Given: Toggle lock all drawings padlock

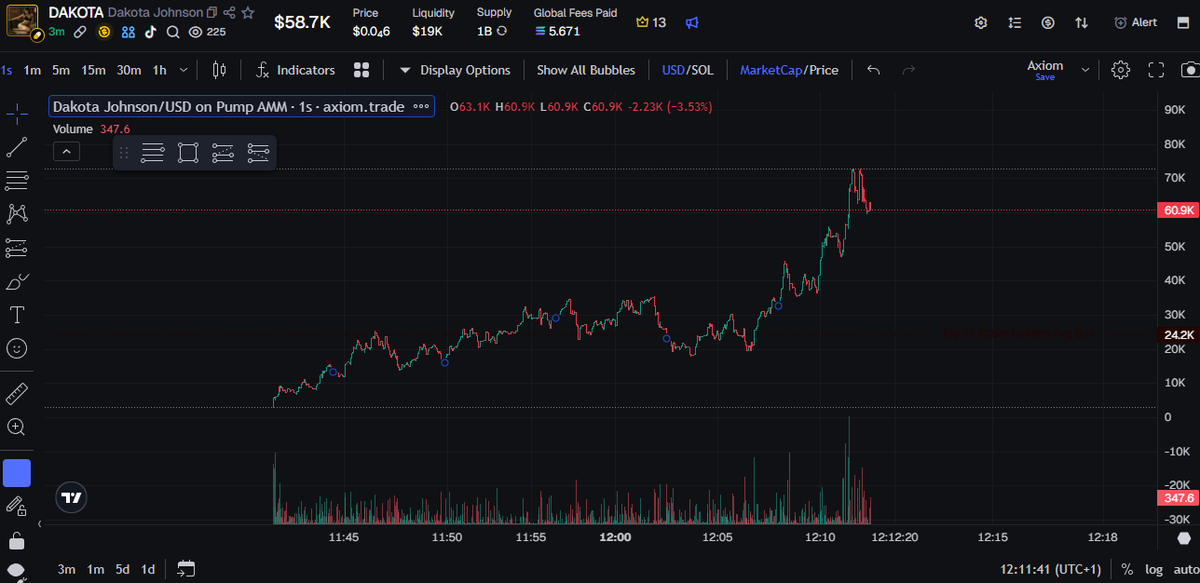Looking at the screenshot, I should (x=17, y=541).
